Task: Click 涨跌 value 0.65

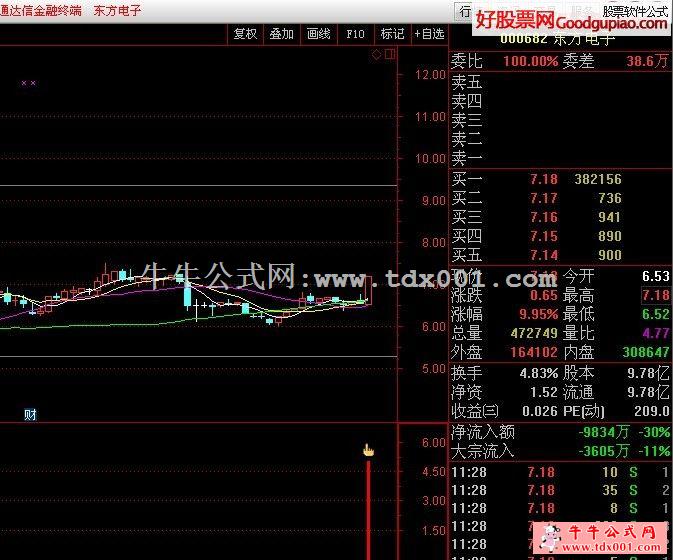Action: [544, 295]
